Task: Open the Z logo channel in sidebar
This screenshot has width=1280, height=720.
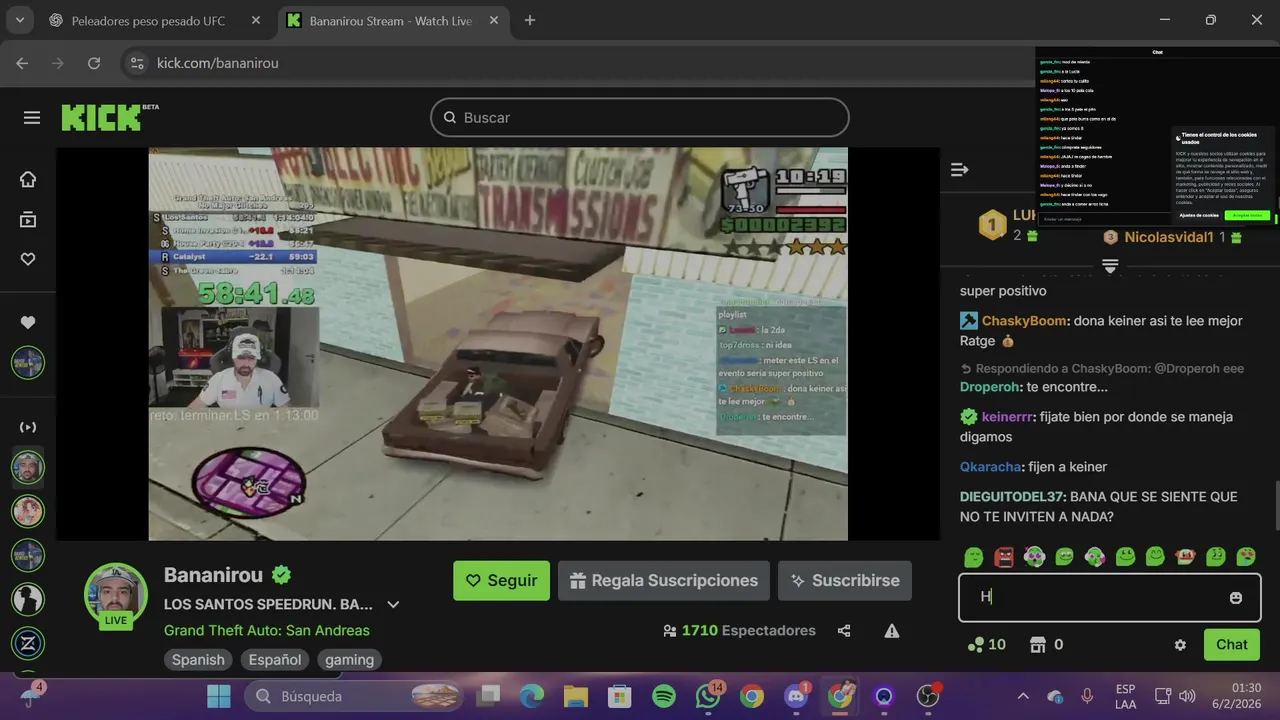Action: pyautogui.click(x=28, y=642)
